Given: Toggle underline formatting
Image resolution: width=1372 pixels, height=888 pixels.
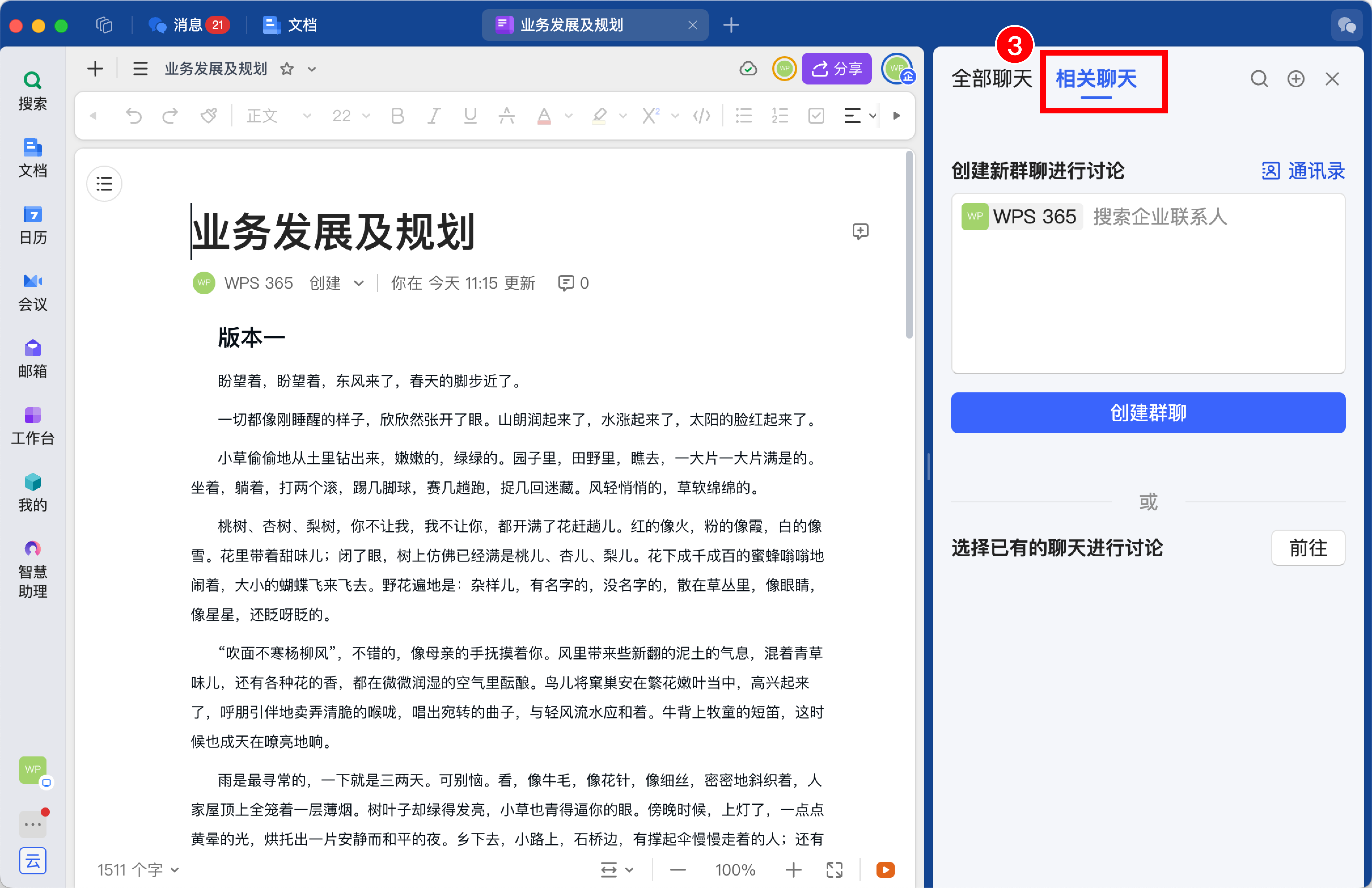Looking at the screenshot, I should pos(470,116).
